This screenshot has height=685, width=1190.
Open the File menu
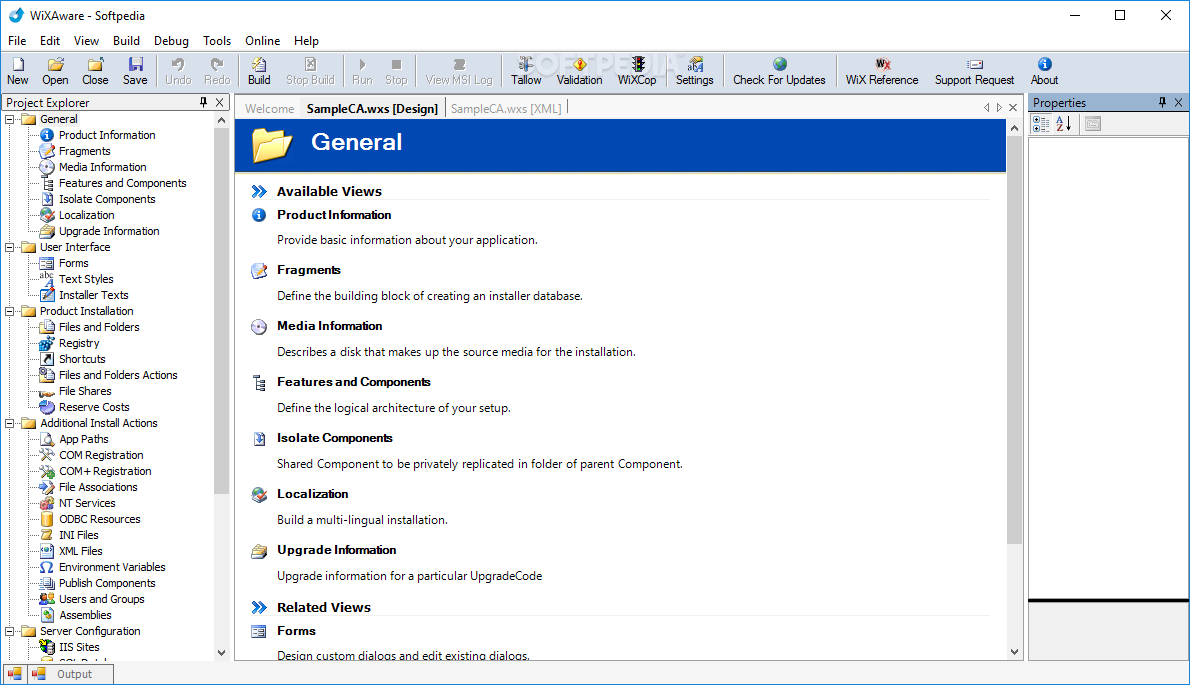point(17,41)
